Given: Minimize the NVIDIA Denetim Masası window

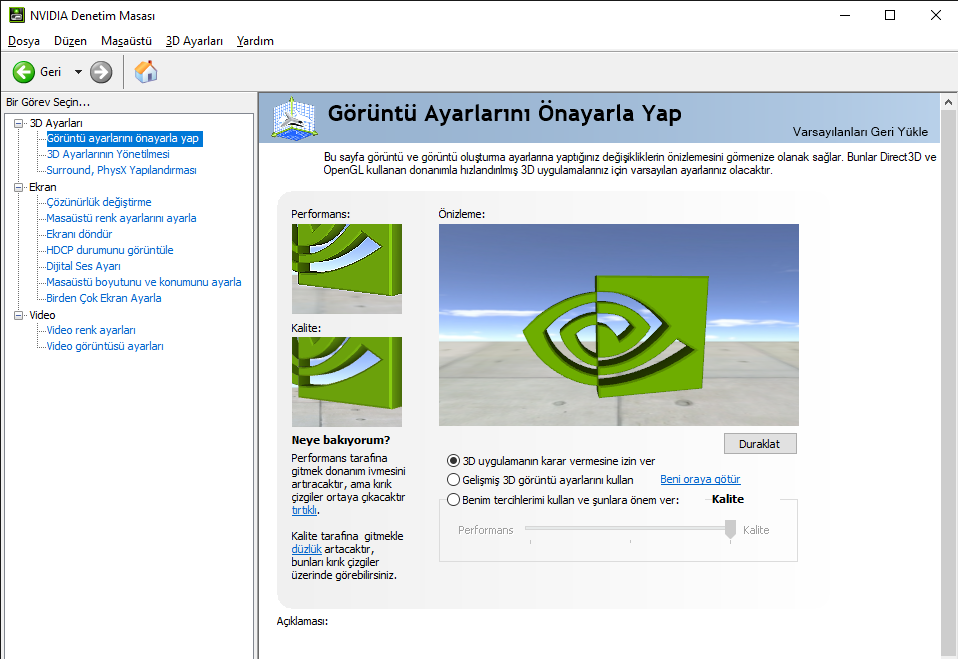Looking at the screenshot, I should pos(845,15).
